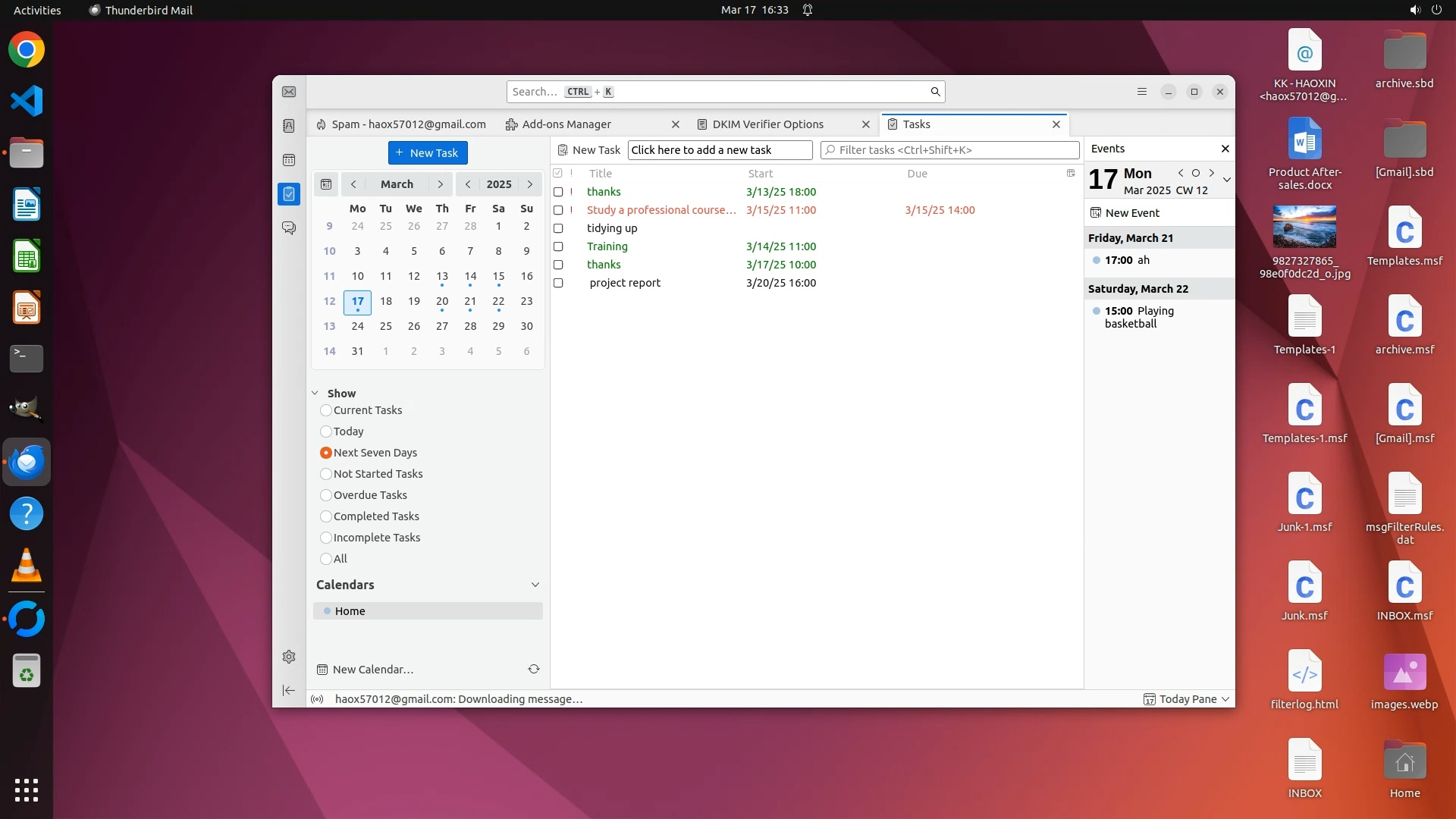This screenshot has height=819, width=1456.
Task: Switch to the DKIM Verifier Options tab
Action: click(767, 124)
